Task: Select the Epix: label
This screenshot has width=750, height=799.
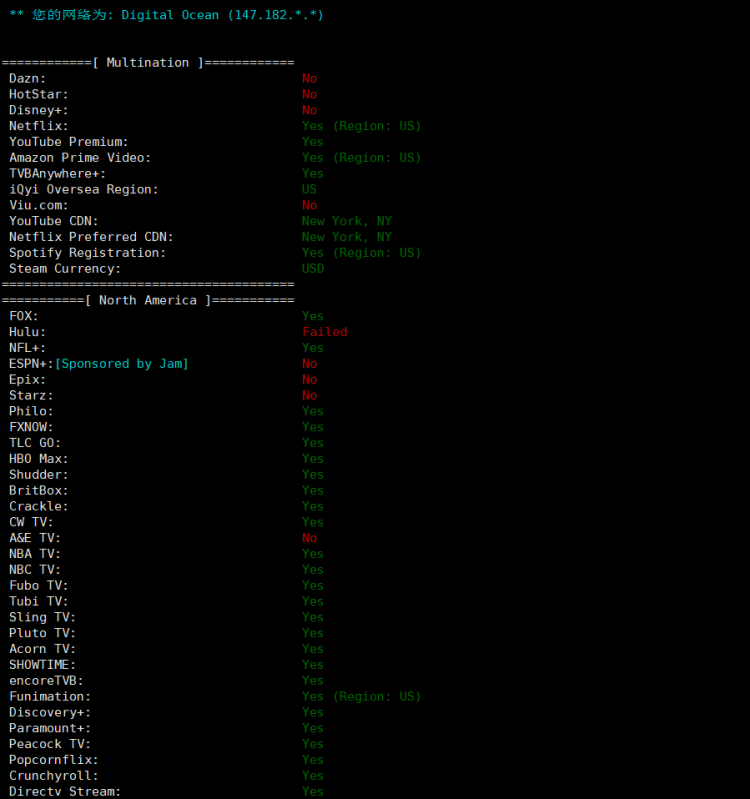Action: pos(28,380)
